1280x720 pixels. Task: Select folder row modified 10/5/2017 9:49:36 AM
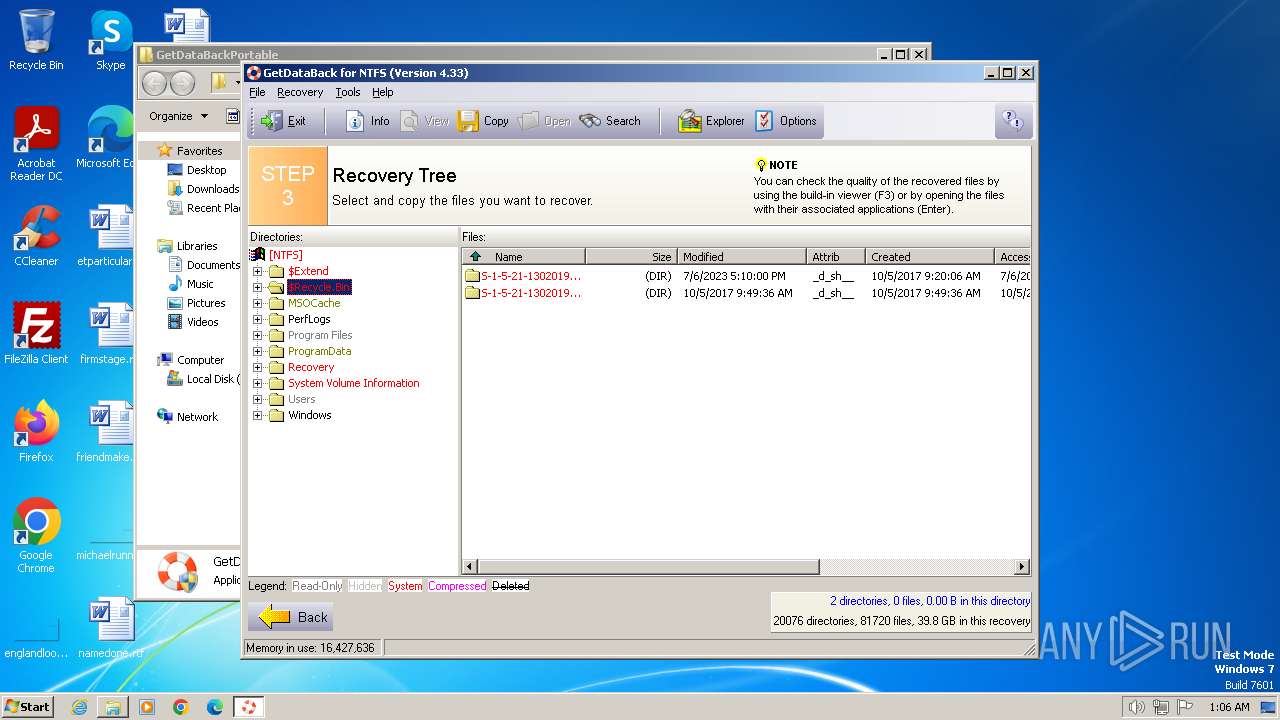click(x=746, y=293)
